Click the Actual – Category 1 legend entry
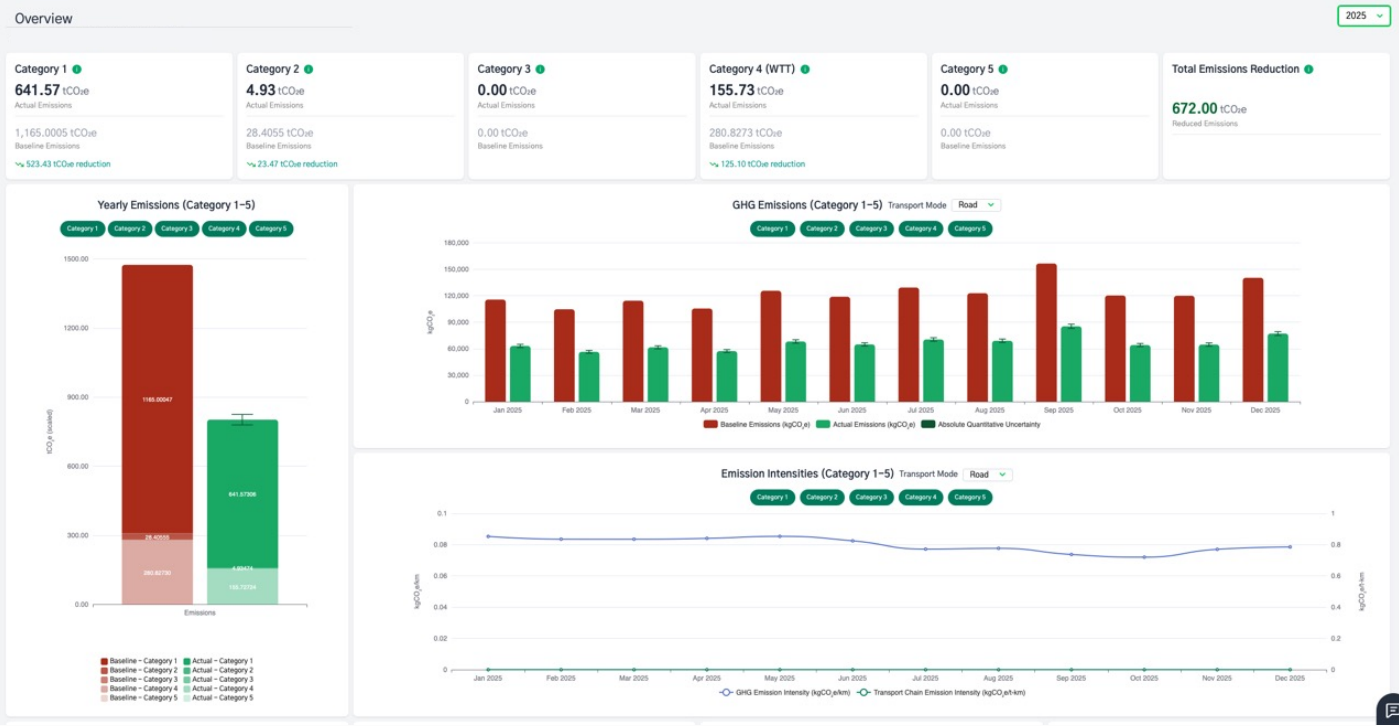This screenshot has width=1399, height=726. (218, 661)
